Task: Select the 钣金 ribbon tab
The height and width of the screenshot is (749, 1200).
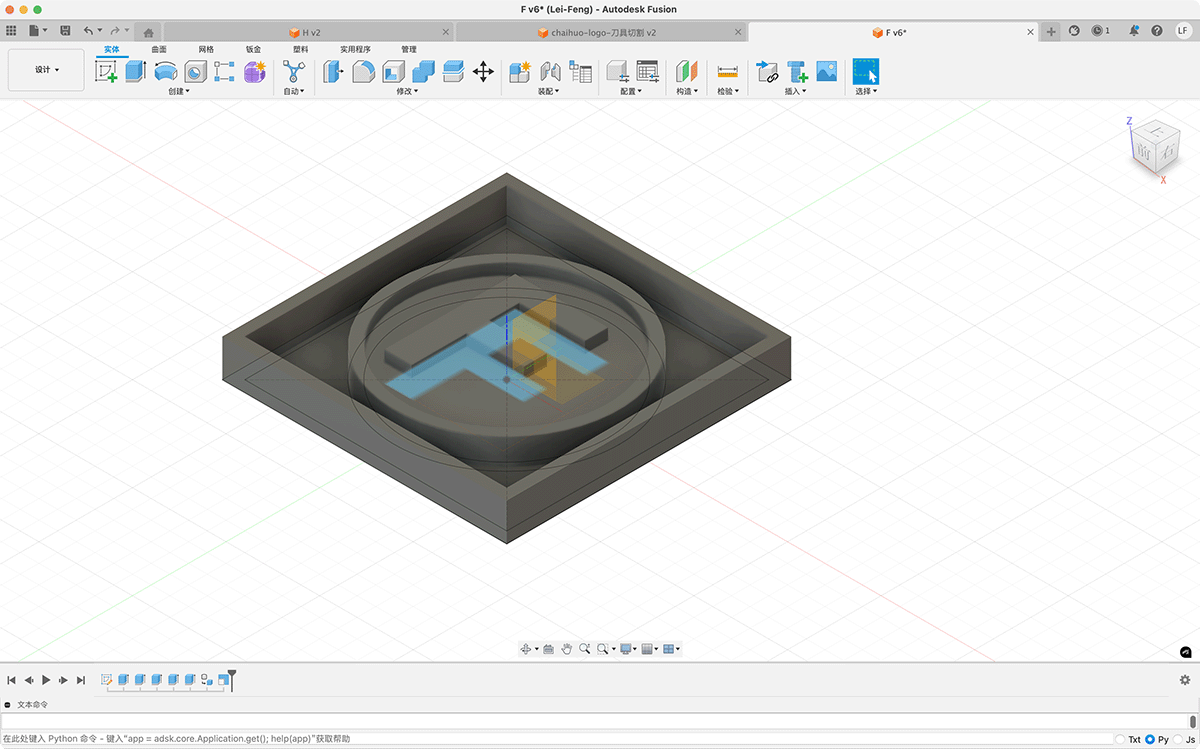Action: pyautogui.click(x=253, y=49)
